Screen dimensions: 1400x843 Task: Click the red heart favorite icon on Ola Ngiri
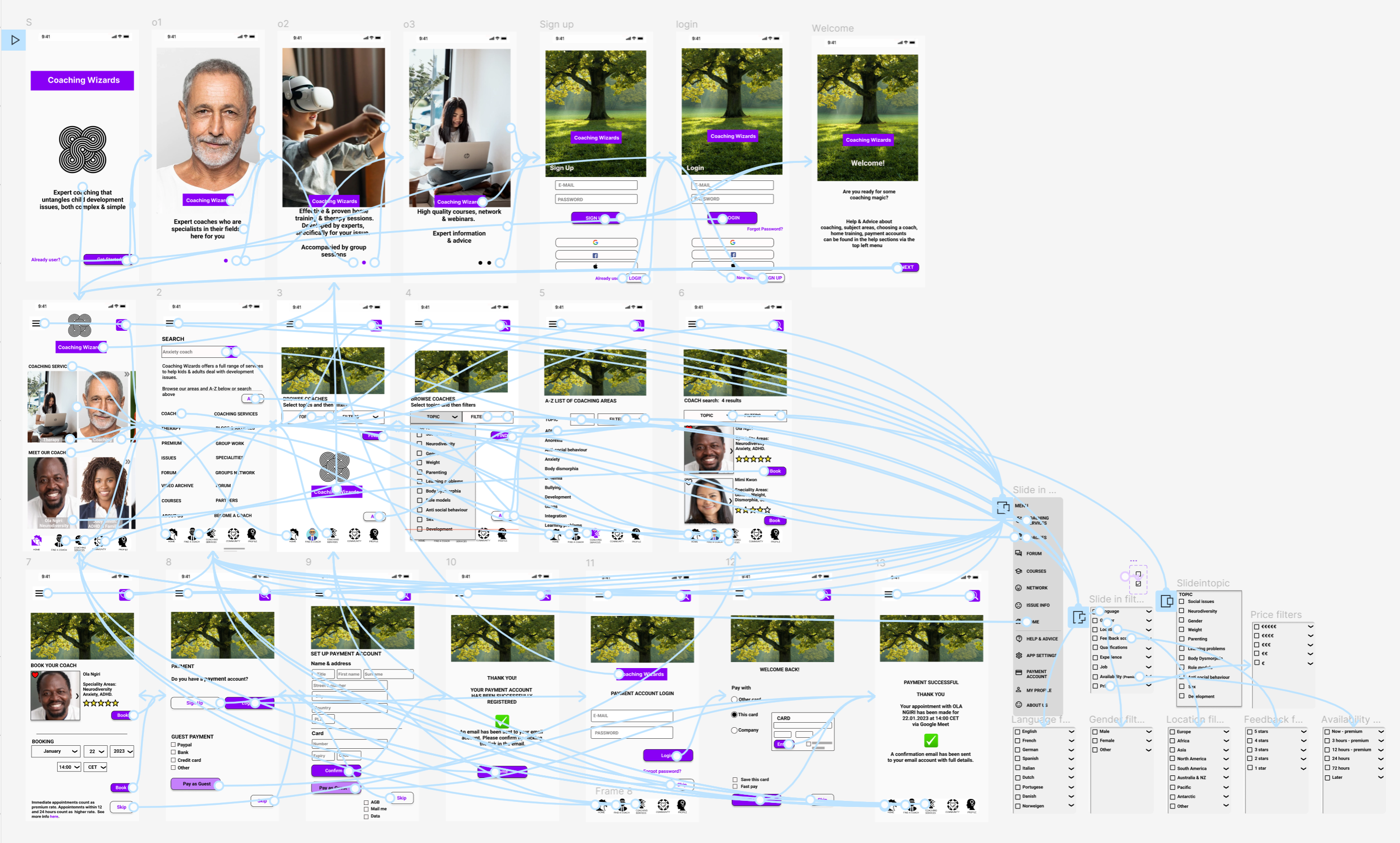pyautogui.click(x=35, y=675)
